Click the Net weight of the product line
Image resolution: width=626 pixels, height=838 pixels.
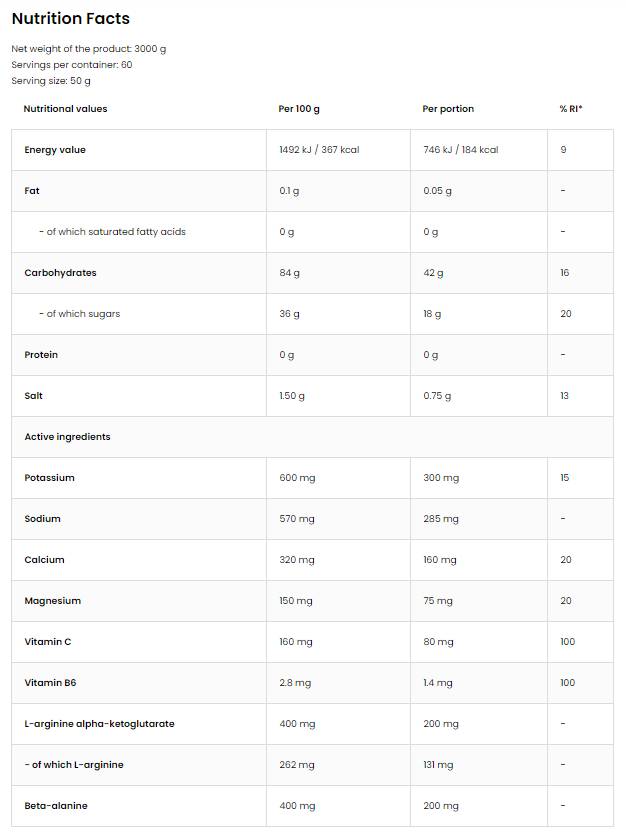point(88,48)
